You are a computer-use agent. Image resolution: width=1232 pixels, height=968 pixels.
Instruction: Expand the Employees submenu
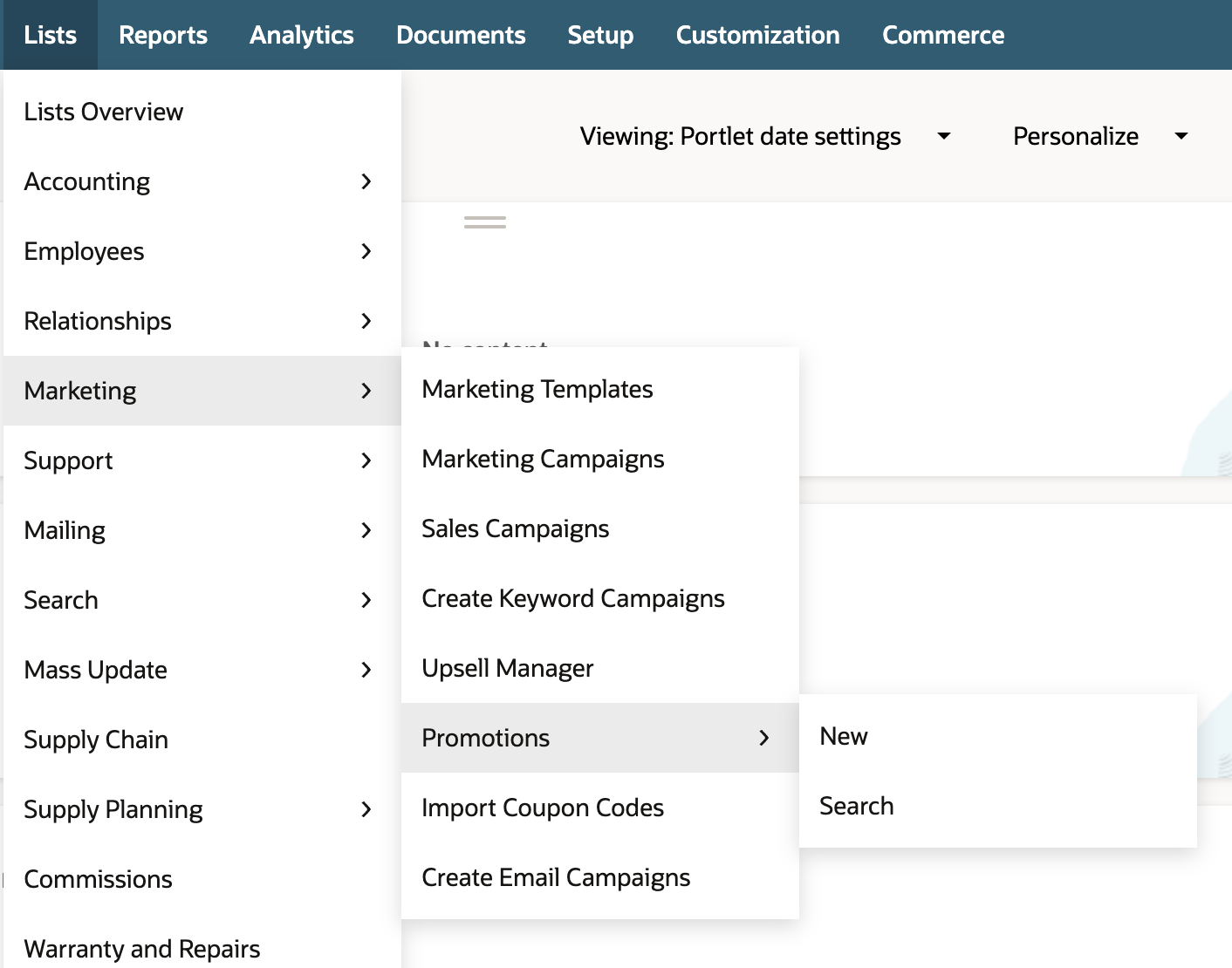click(202, 251)
